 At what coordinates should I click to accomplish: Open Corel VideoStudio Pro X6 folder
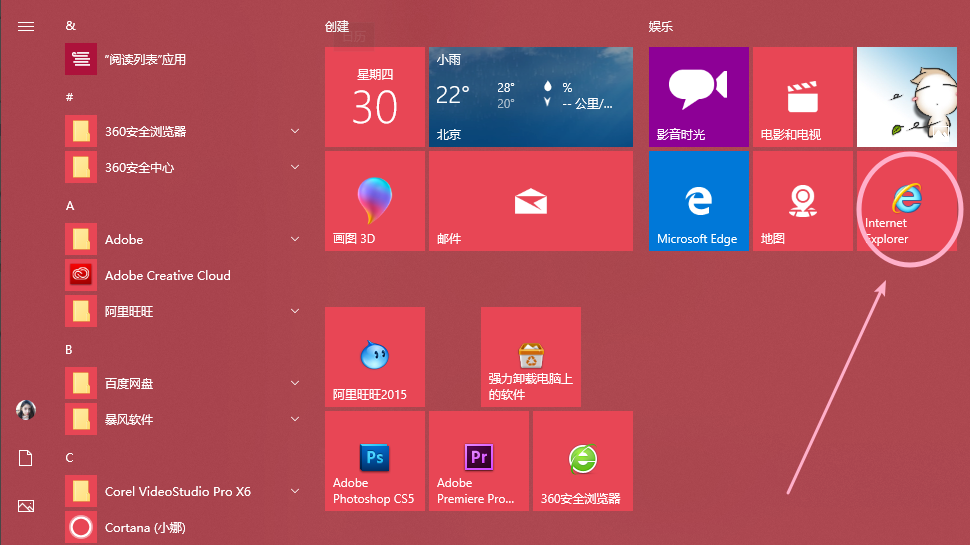pyautogui.click(x=186, y=491)
